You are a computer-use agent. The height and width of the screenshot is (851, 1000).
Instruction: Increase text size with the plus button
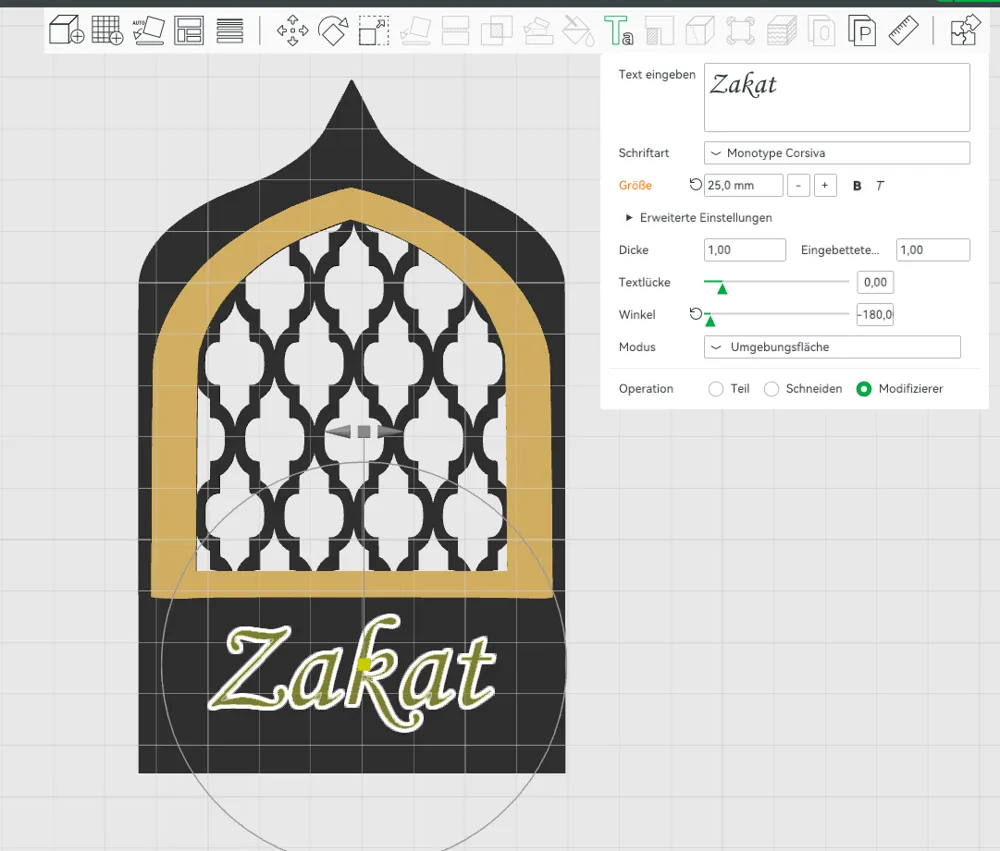point(825,186)
